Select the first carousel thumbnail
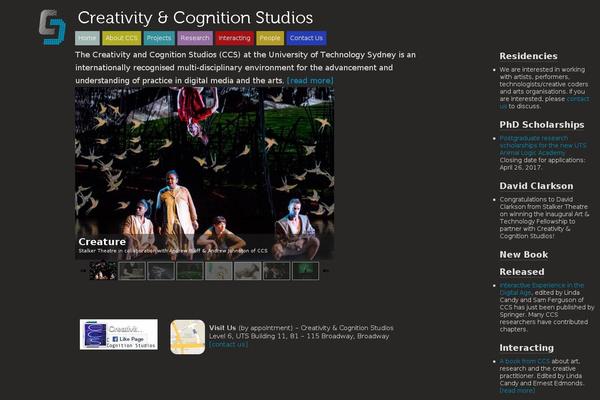Image resolution: width=600 pixels, height=400 pixels. (103, 271)
